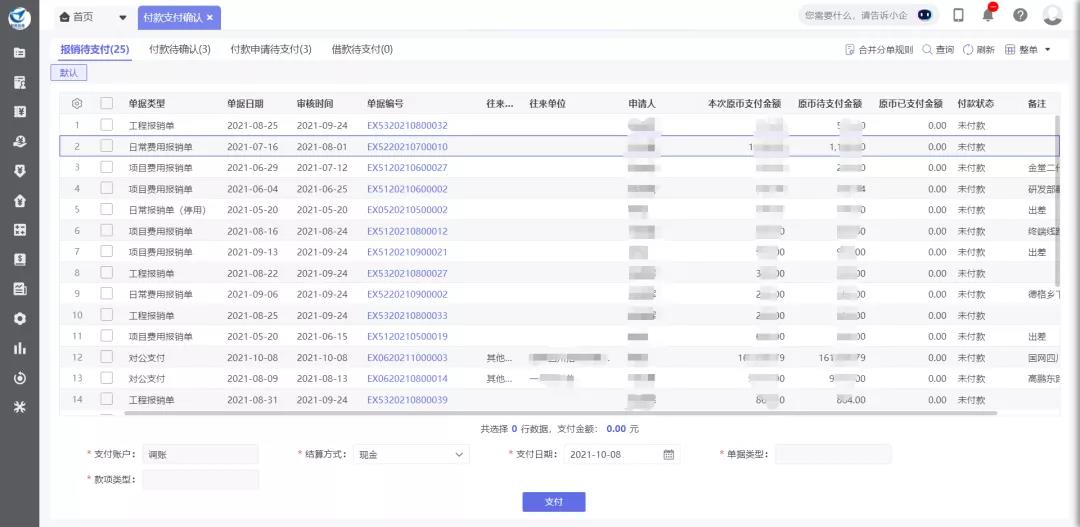Screen dimensions: 1080x527
Task: Open the bar chart sidebar icon
Action: click(19, 348)
